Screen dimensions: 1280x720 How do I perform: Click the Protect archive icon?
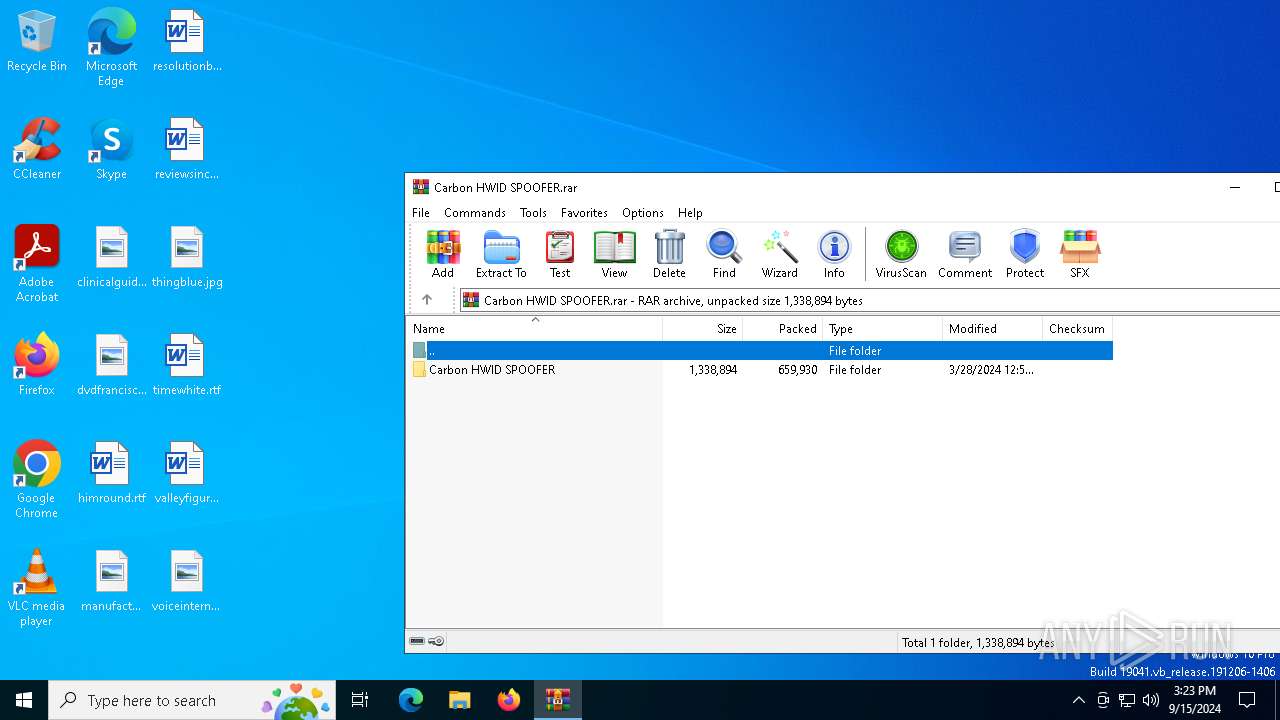click(x=1025, y=254)
